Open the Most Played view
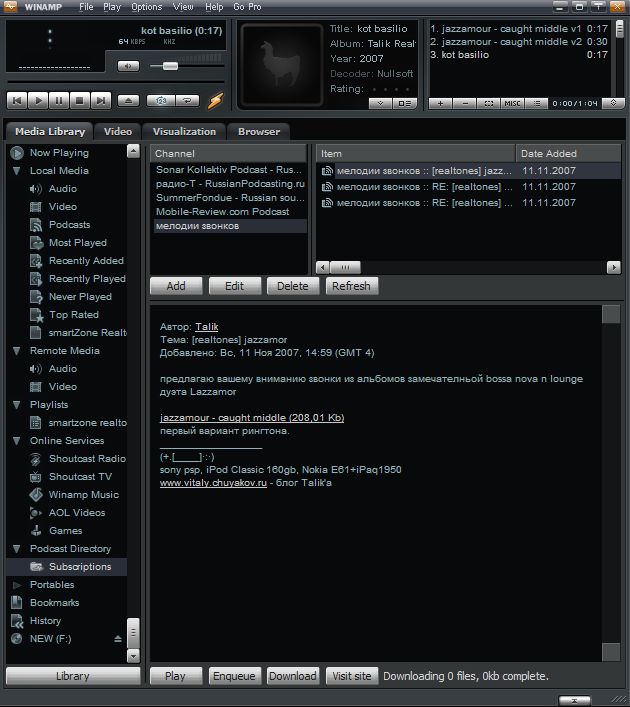 (78, 243)
